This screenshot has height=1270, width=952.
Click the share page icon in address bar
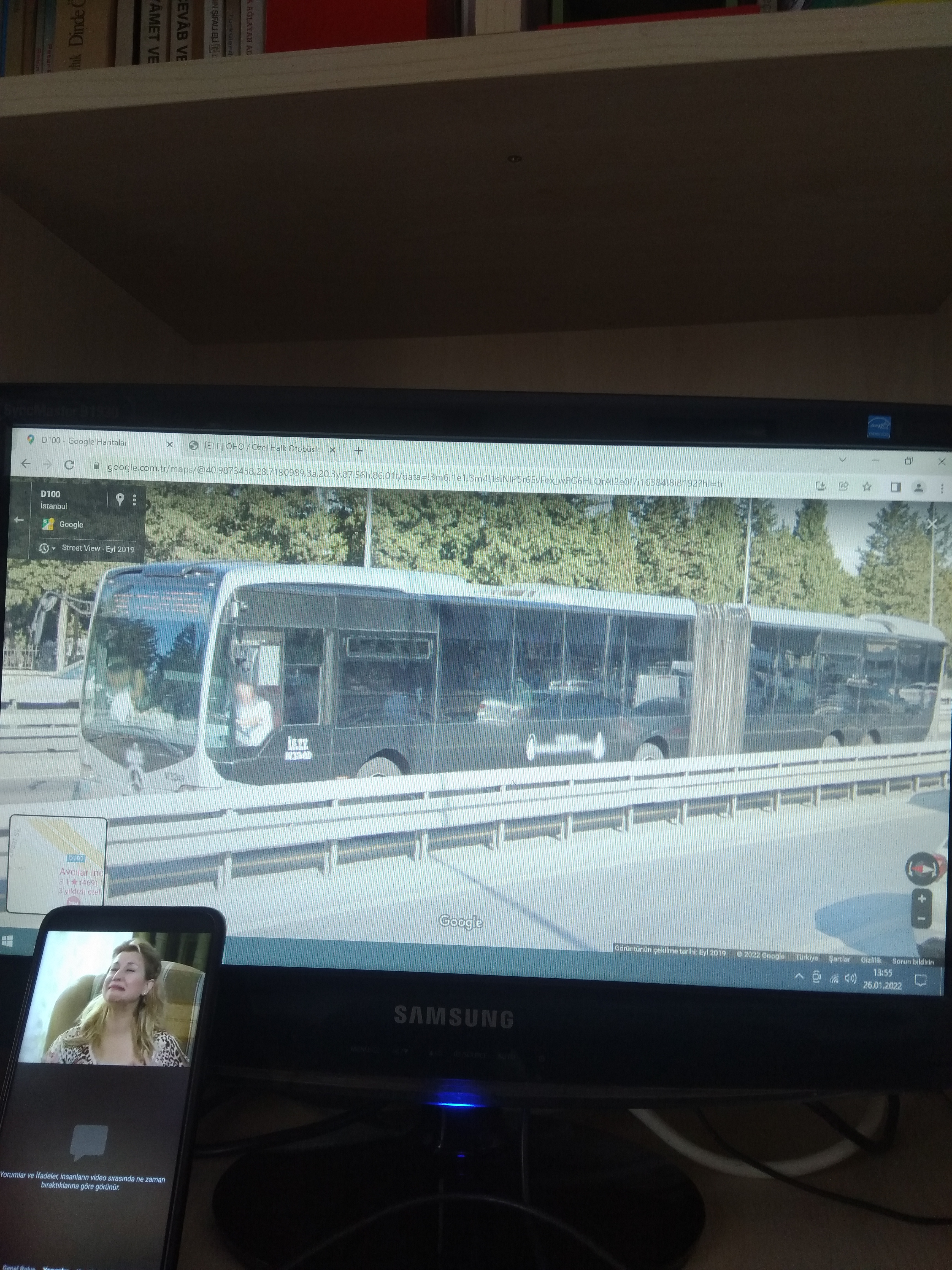tap(843, 486)
